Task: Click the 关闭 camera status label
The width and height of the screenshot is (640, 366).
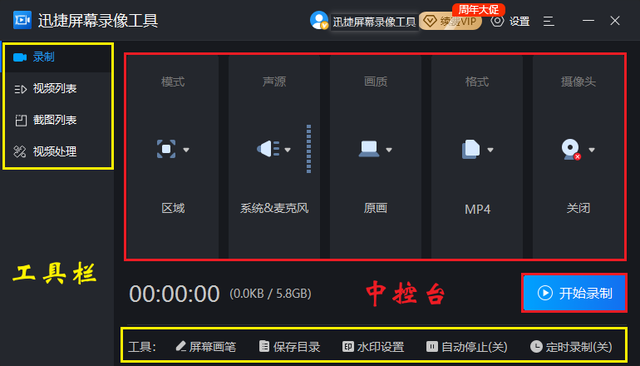Action: click(x=578, y=209)
